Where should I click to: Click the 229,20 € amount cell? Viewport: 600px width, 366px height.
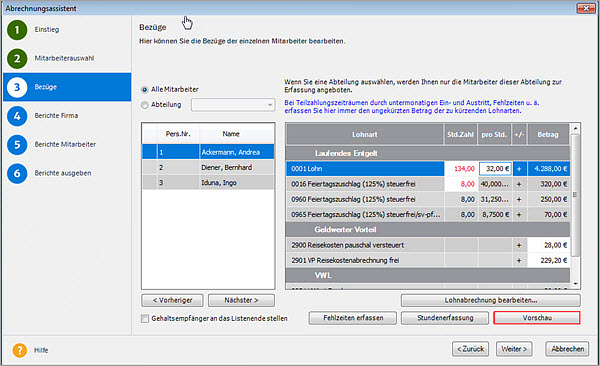(x=549, y=260)
